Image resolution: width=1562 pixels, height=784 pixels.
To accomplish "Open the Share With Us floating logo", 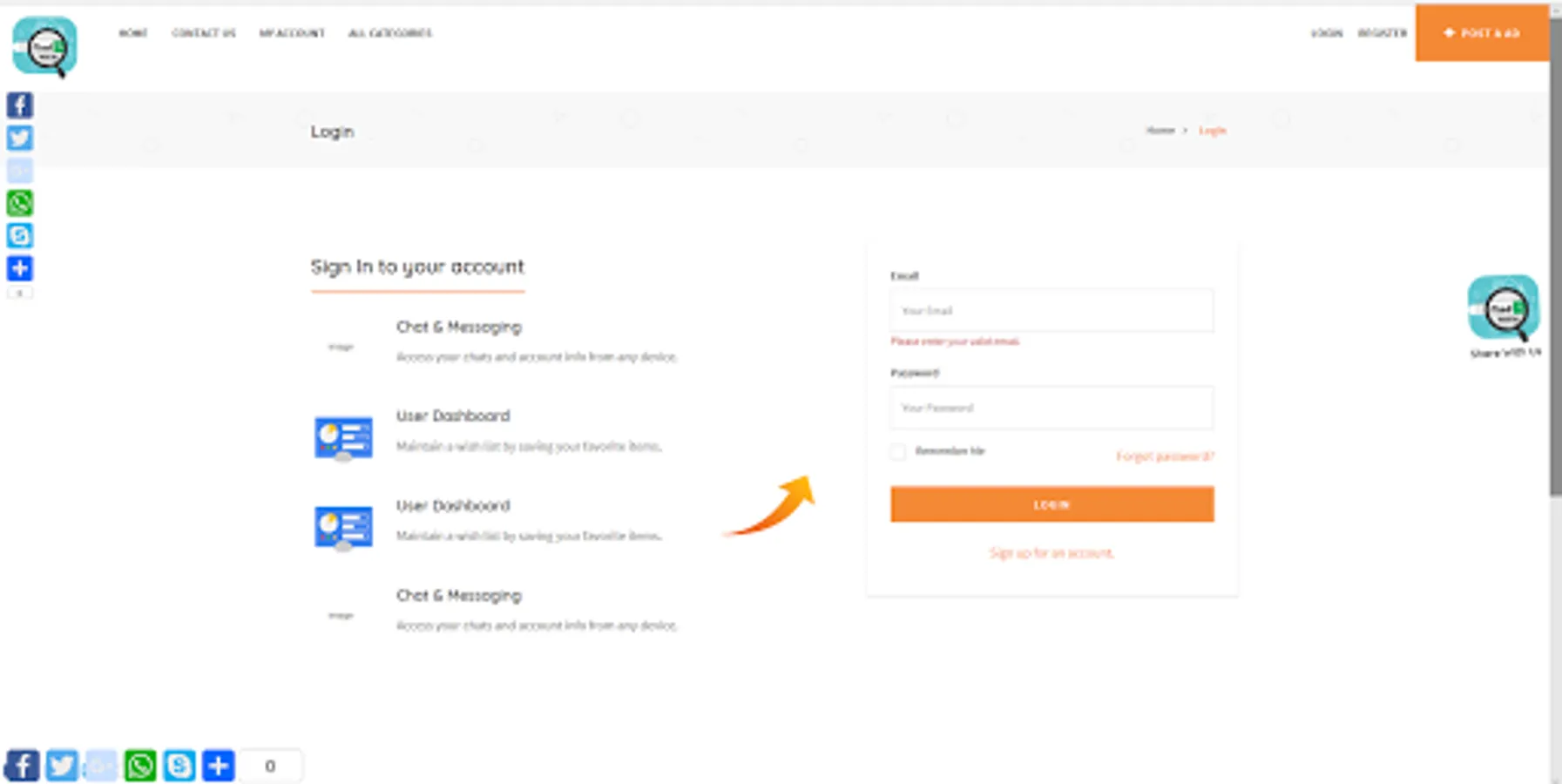I will click(1504, 308).
